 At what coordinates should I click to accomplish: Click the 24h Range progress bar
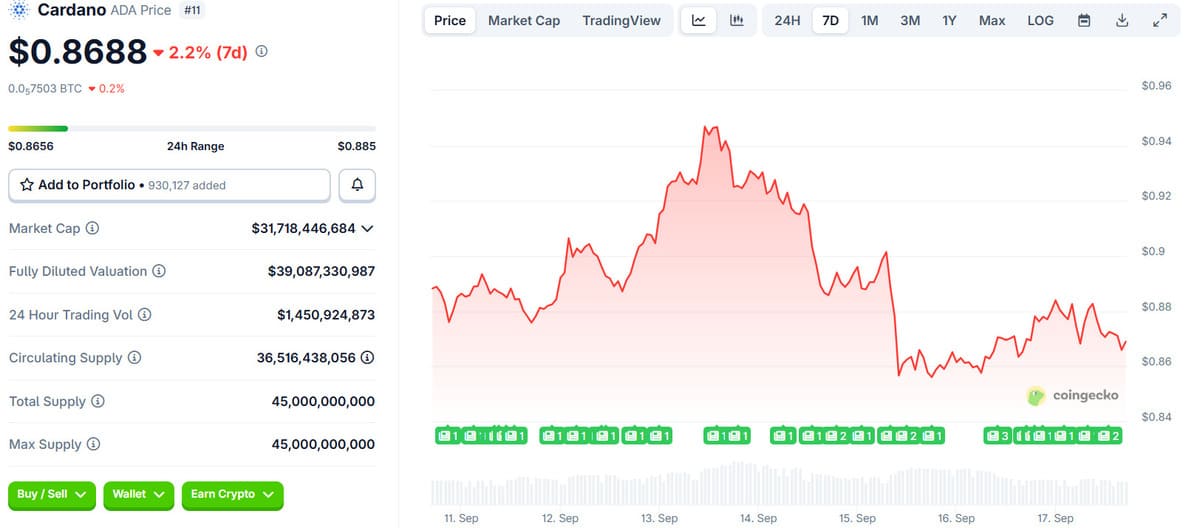[192, 128]
